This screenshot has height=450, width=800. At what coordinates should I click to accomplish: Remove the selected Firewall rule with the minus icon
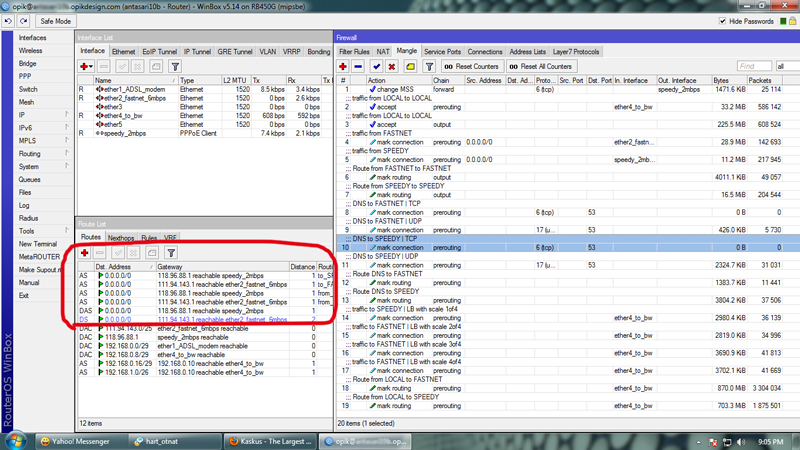click(359, 67)
